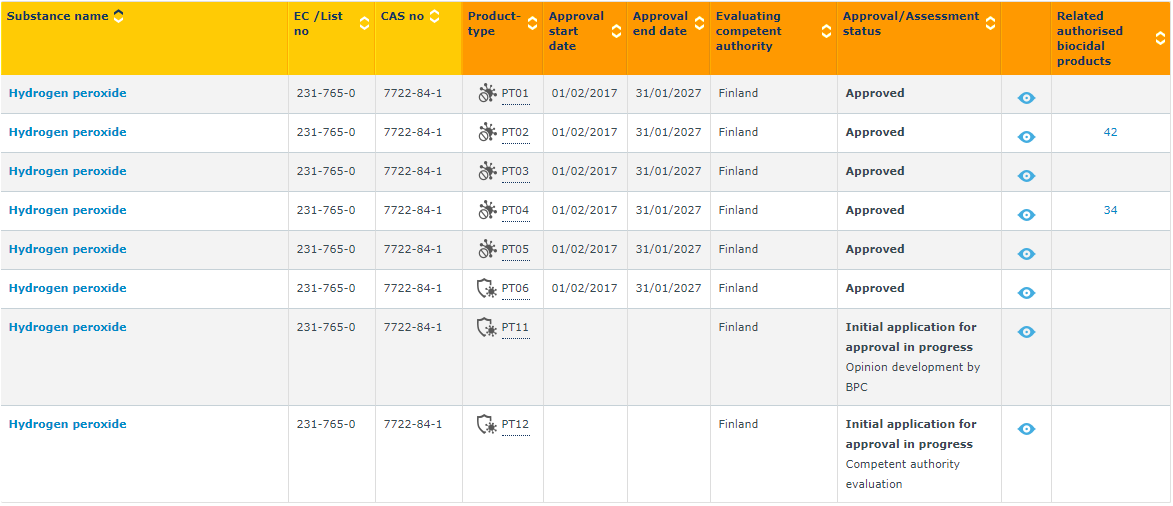Click the product-type icon beside PT04

[x=487, y=211]
